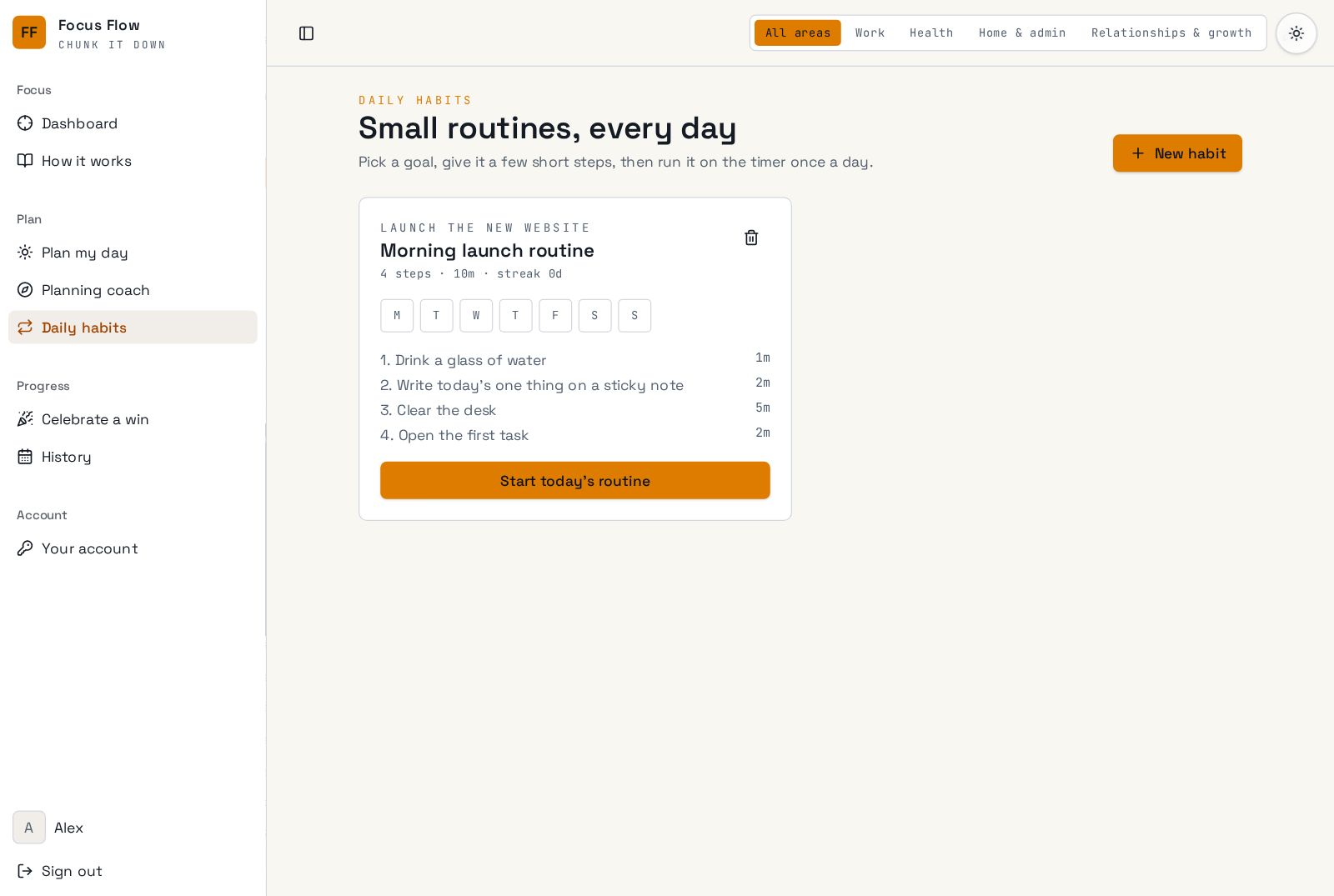Click step 'Write today's one thing on a sticky note'
The height and width of the screenshot is (896, 1334).
(532, 385)
